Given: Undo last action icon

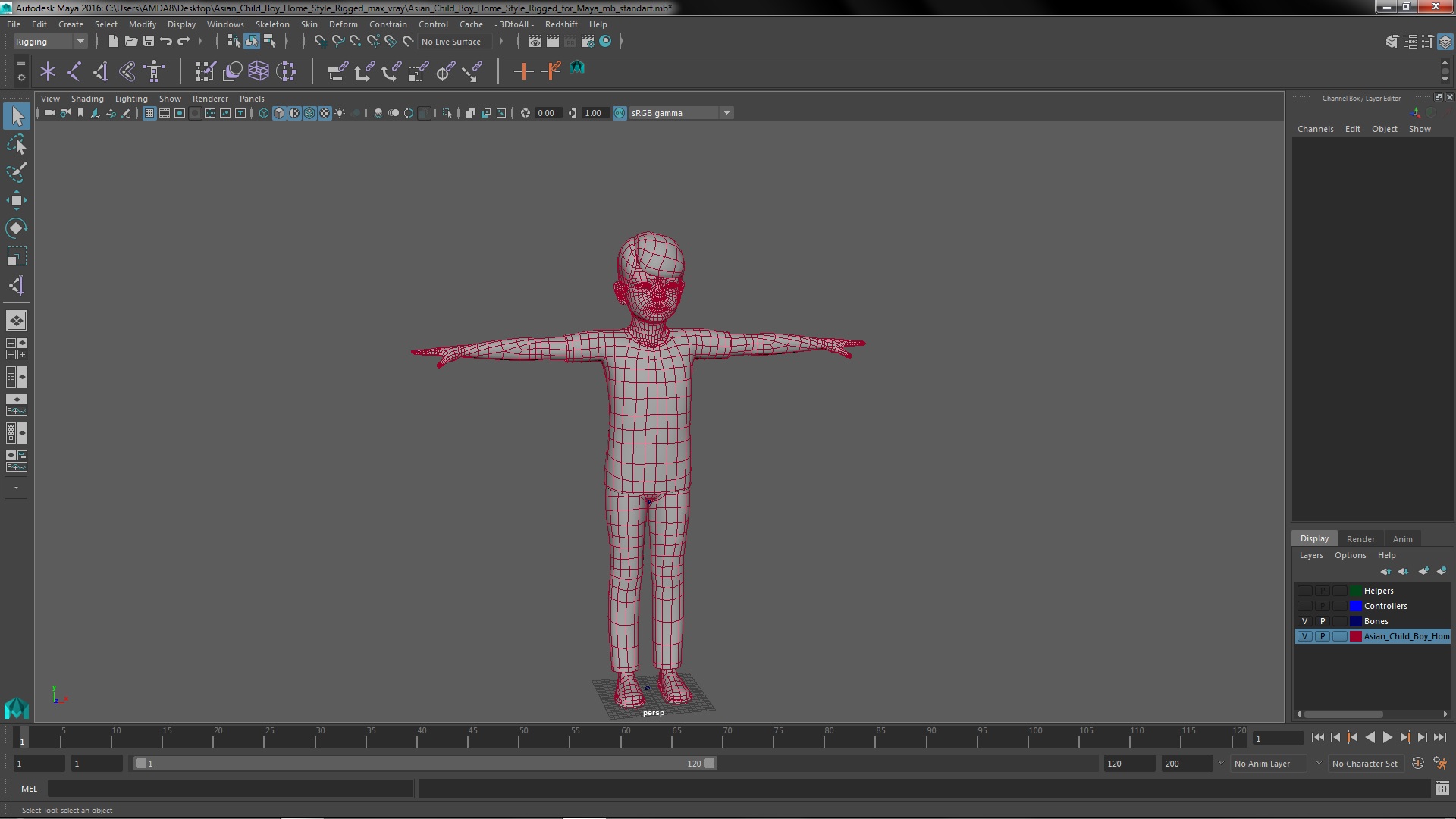Looking at the screenshot, I should [x=166, y=42].
